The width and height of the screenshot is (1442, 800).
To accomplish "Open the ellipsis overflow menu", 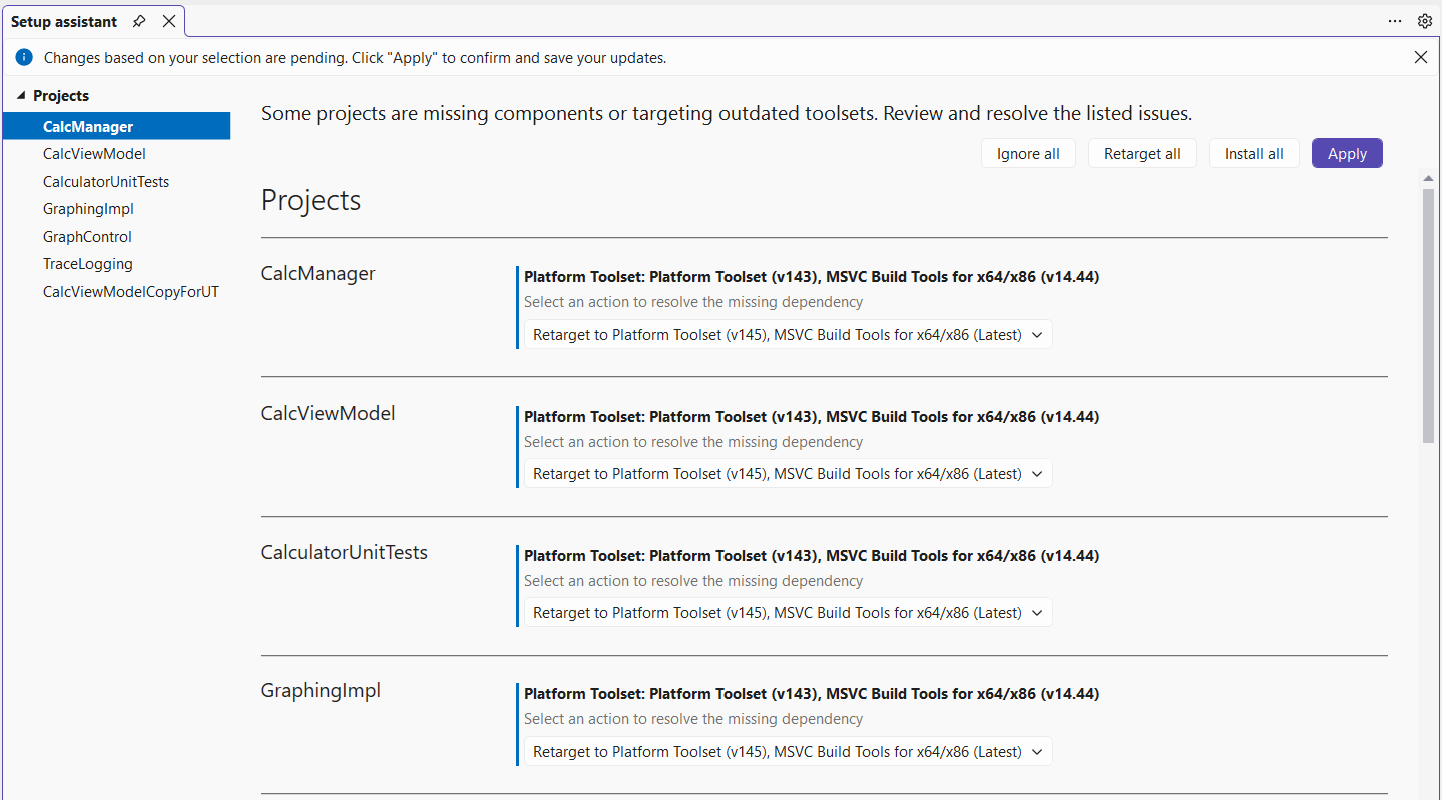I will 1394,20.
